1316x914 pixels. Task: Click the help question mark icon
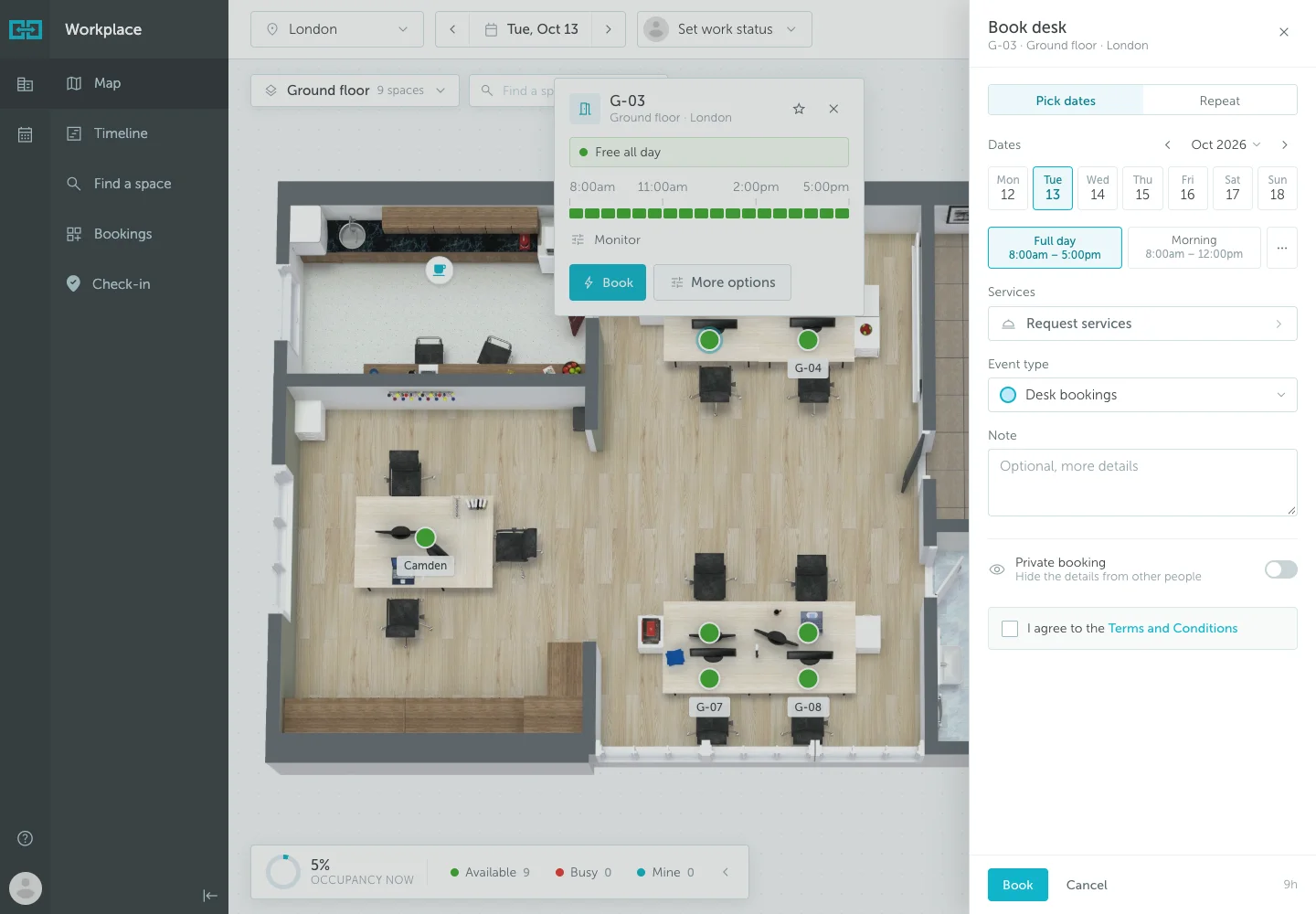click(26, 838)
